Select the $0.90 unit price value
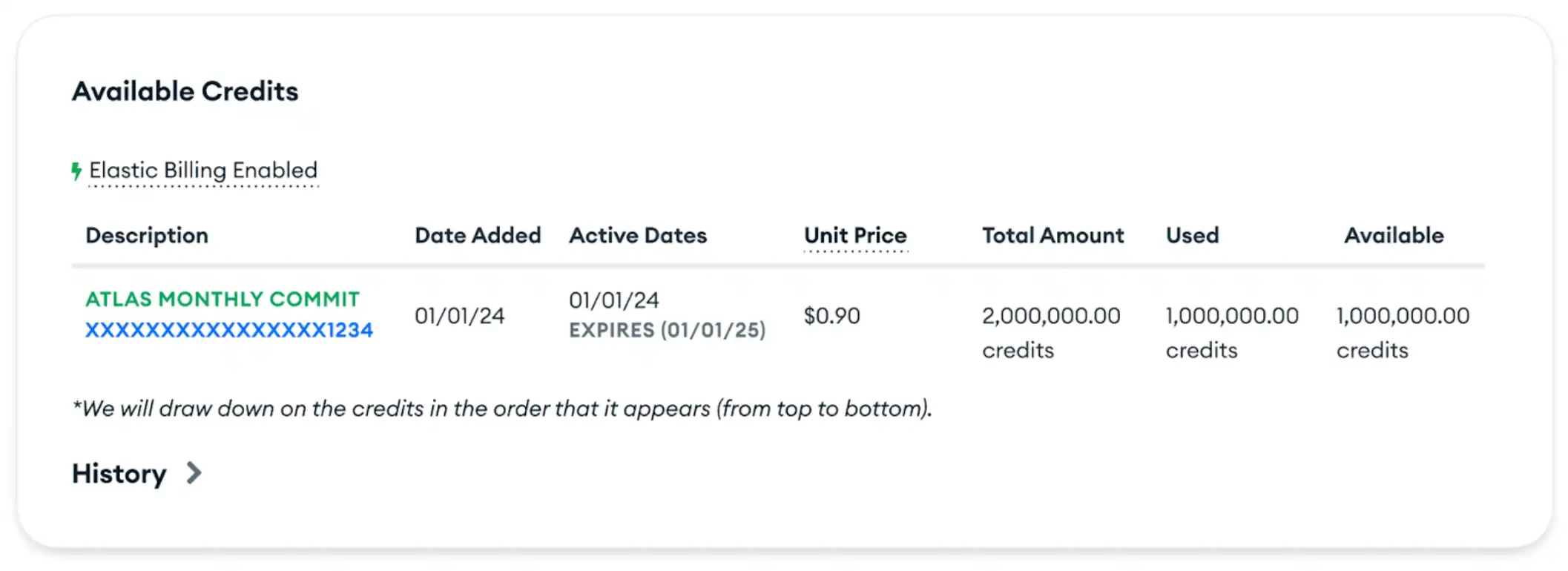1568x571 pixels. tap(831, 315)
